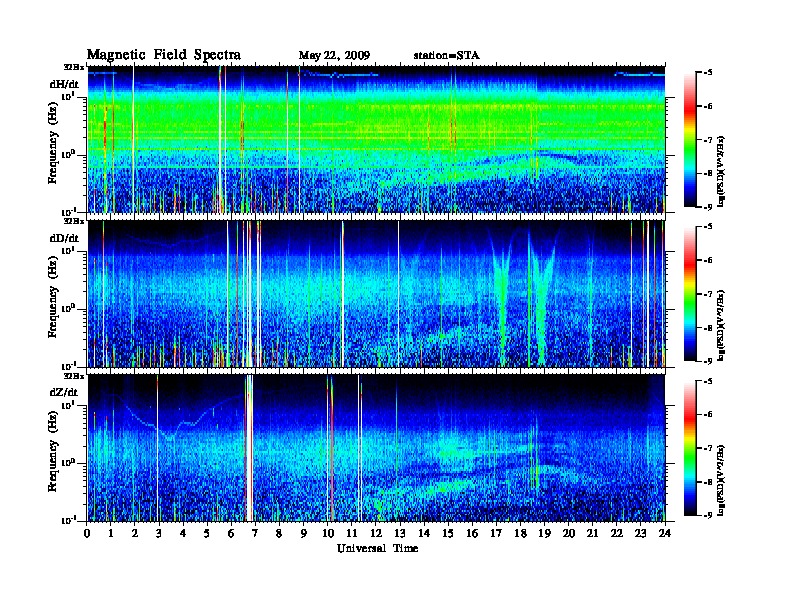
Task: Click the hour "23" tick label
Action: (x=640, y=533)
